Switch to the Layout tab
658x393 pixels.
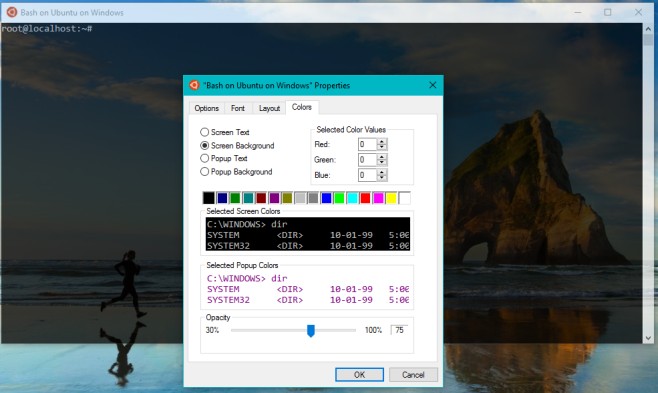coord(269,108)
